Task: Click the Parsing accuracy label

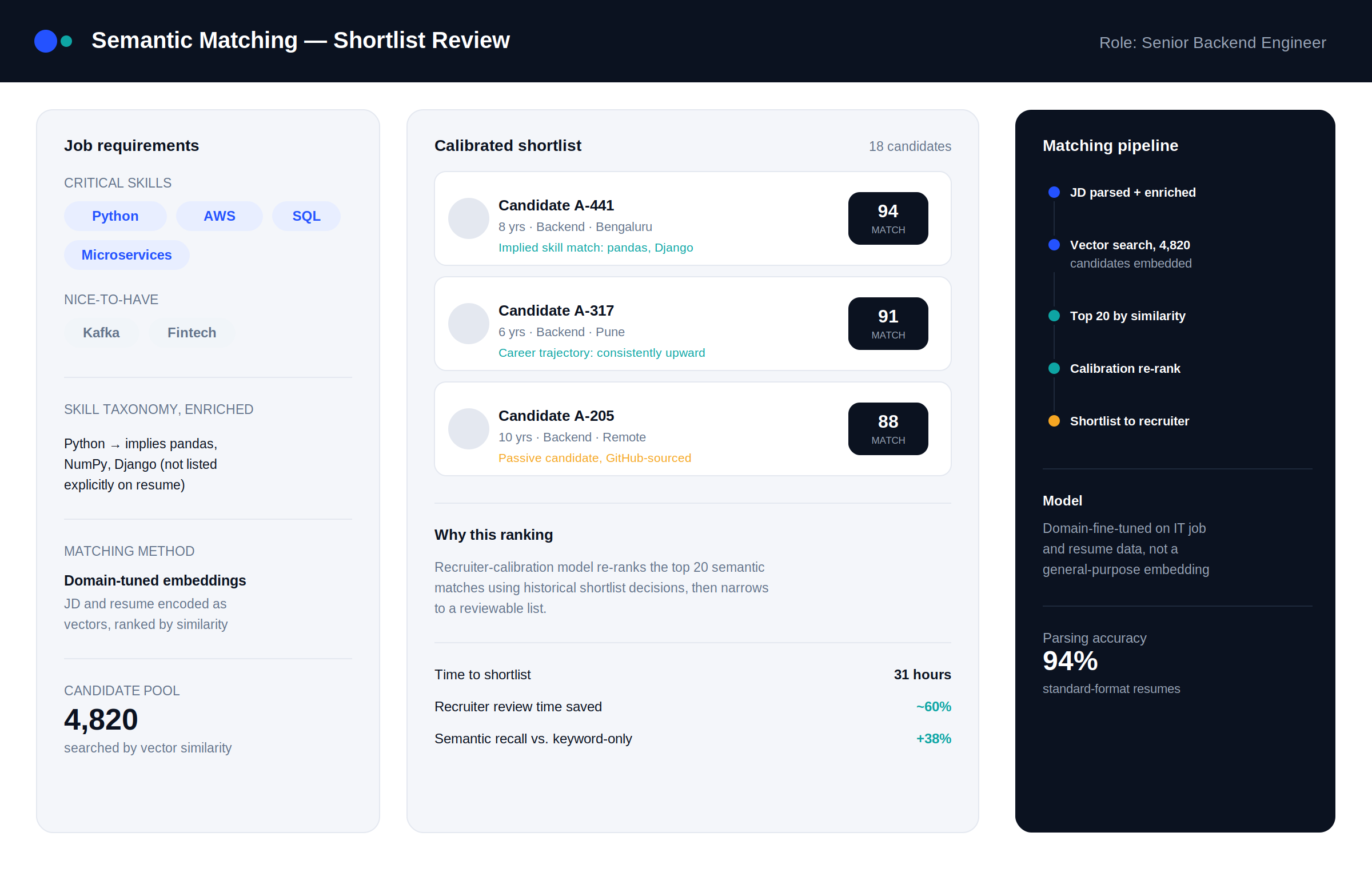Action: click(x=1094, y=638)
